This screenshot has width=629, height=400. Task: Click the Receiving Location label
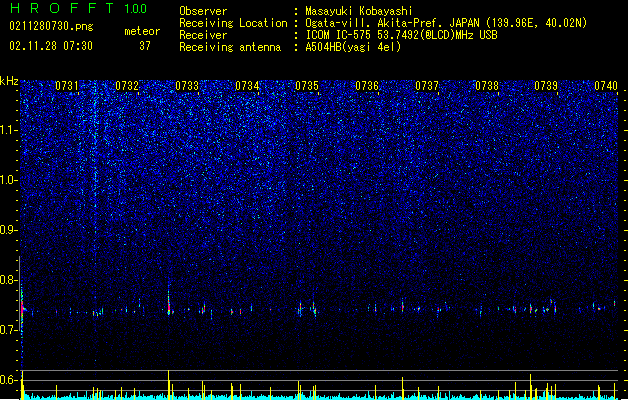coord(233,23)
